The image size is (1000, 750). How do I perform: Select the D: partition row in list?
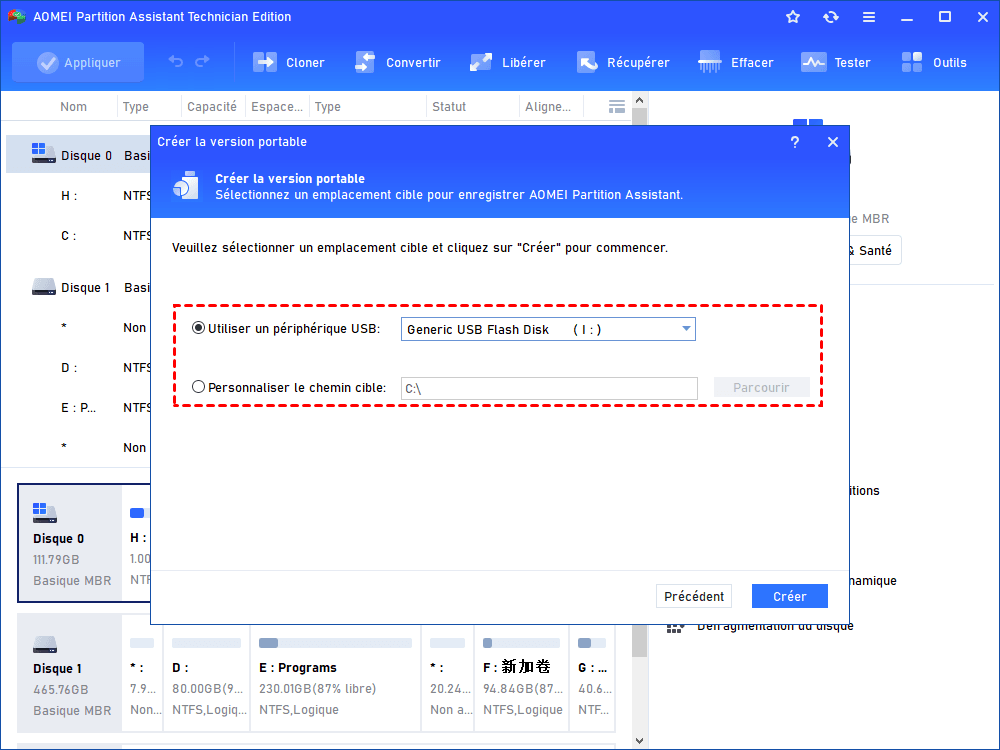(x=78, y=367)
